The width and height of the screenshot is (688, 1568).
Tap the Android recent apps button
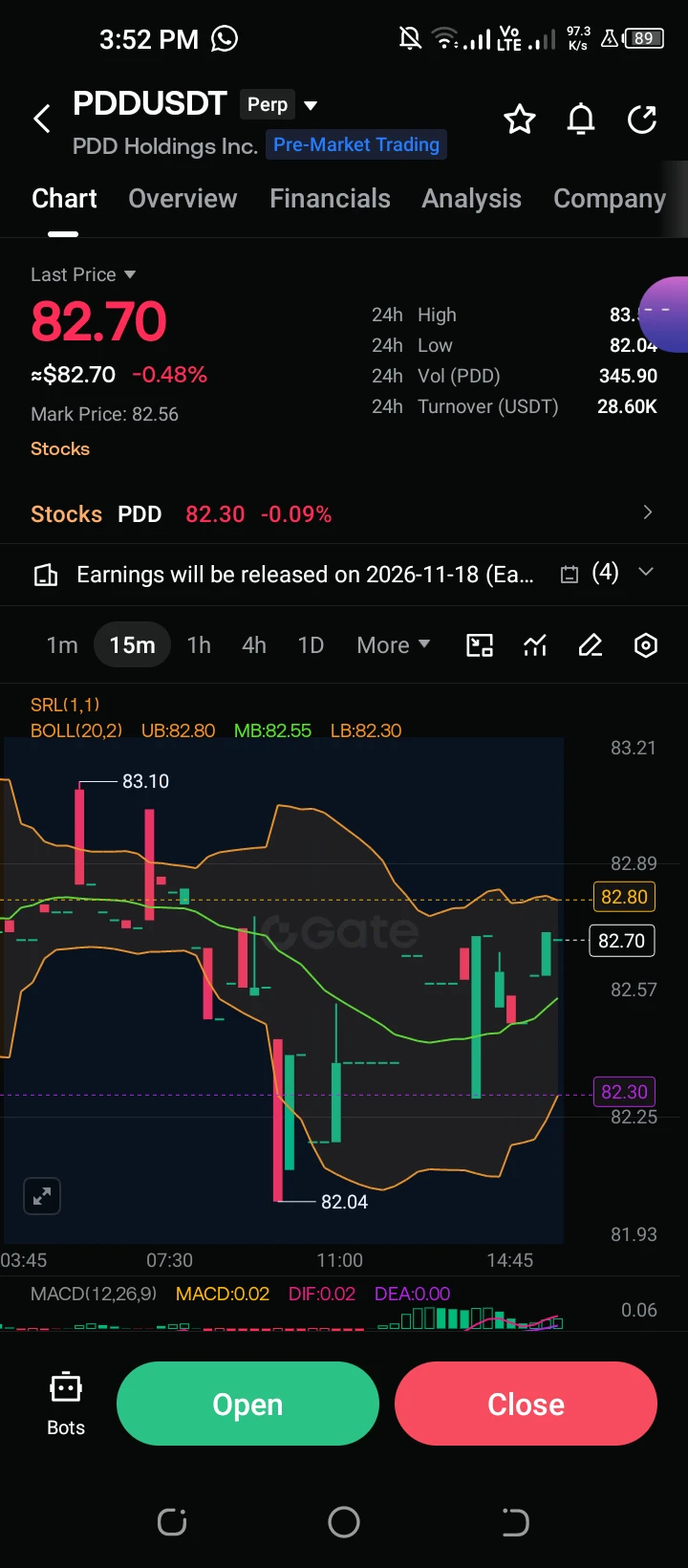[172, 1522]
